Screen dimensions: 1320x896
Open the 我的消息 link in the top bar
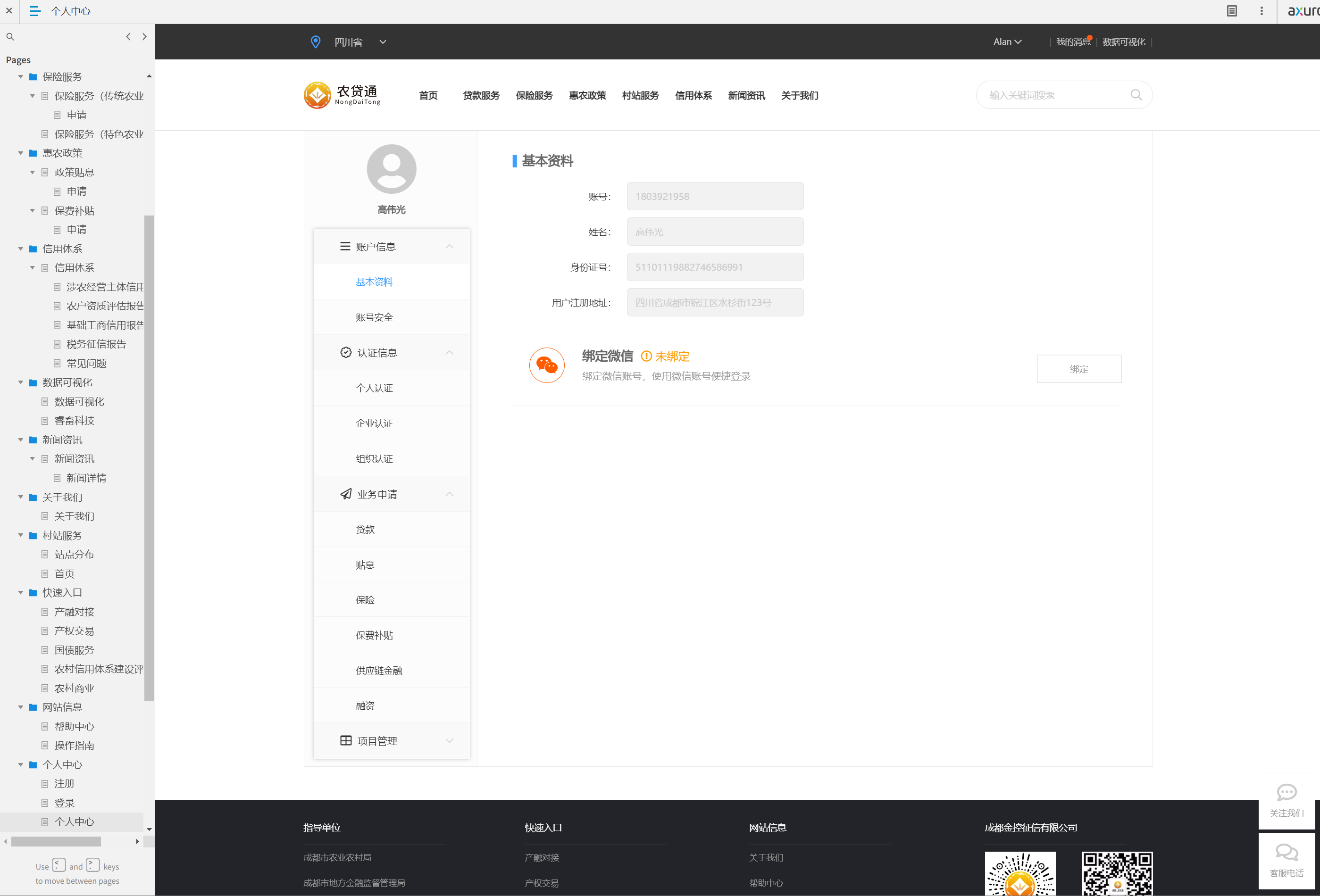(x=1072, y=42)
